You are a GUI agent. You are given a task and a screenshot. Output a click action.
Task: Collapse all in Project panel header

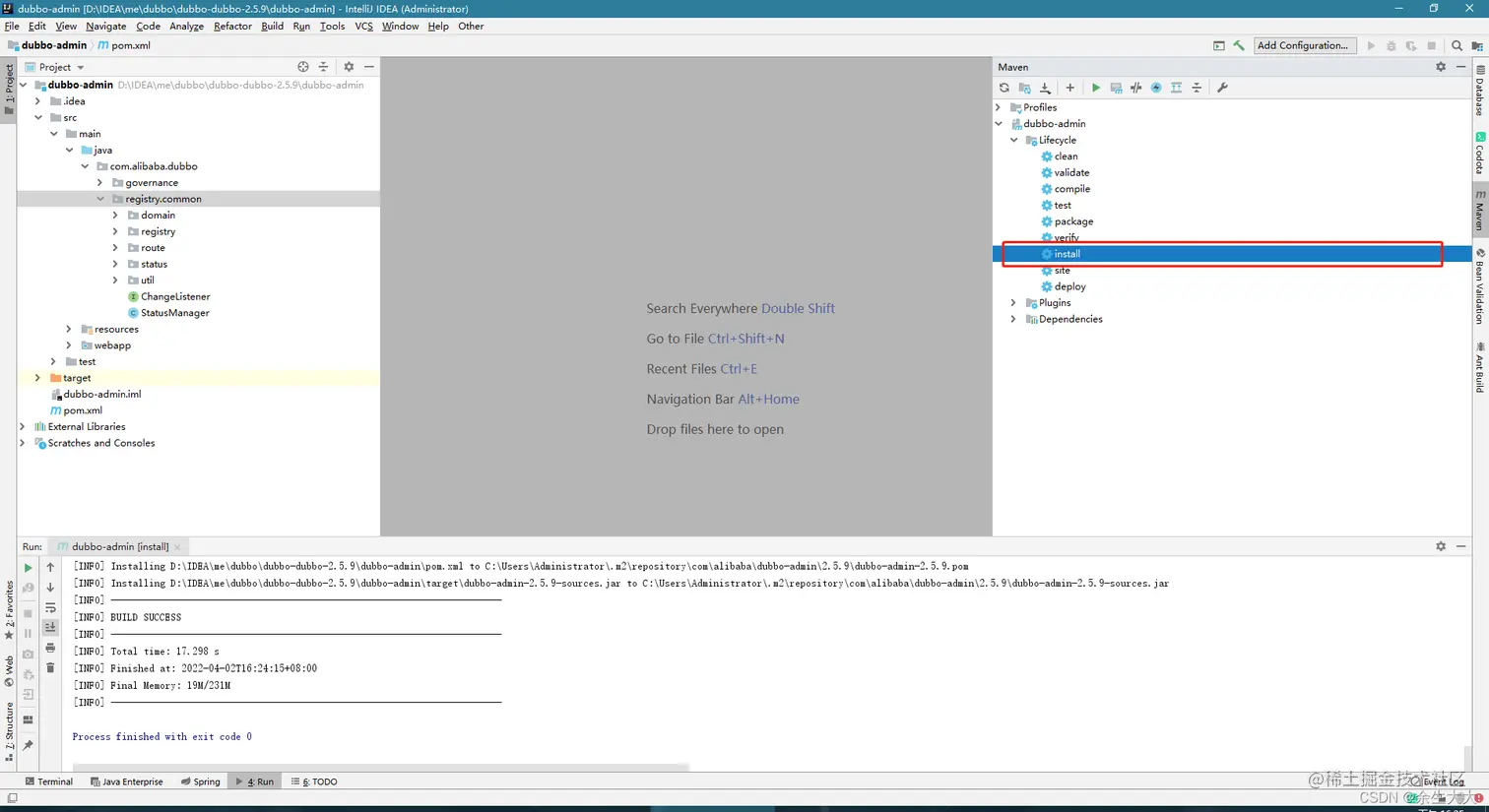pos(323,67)
